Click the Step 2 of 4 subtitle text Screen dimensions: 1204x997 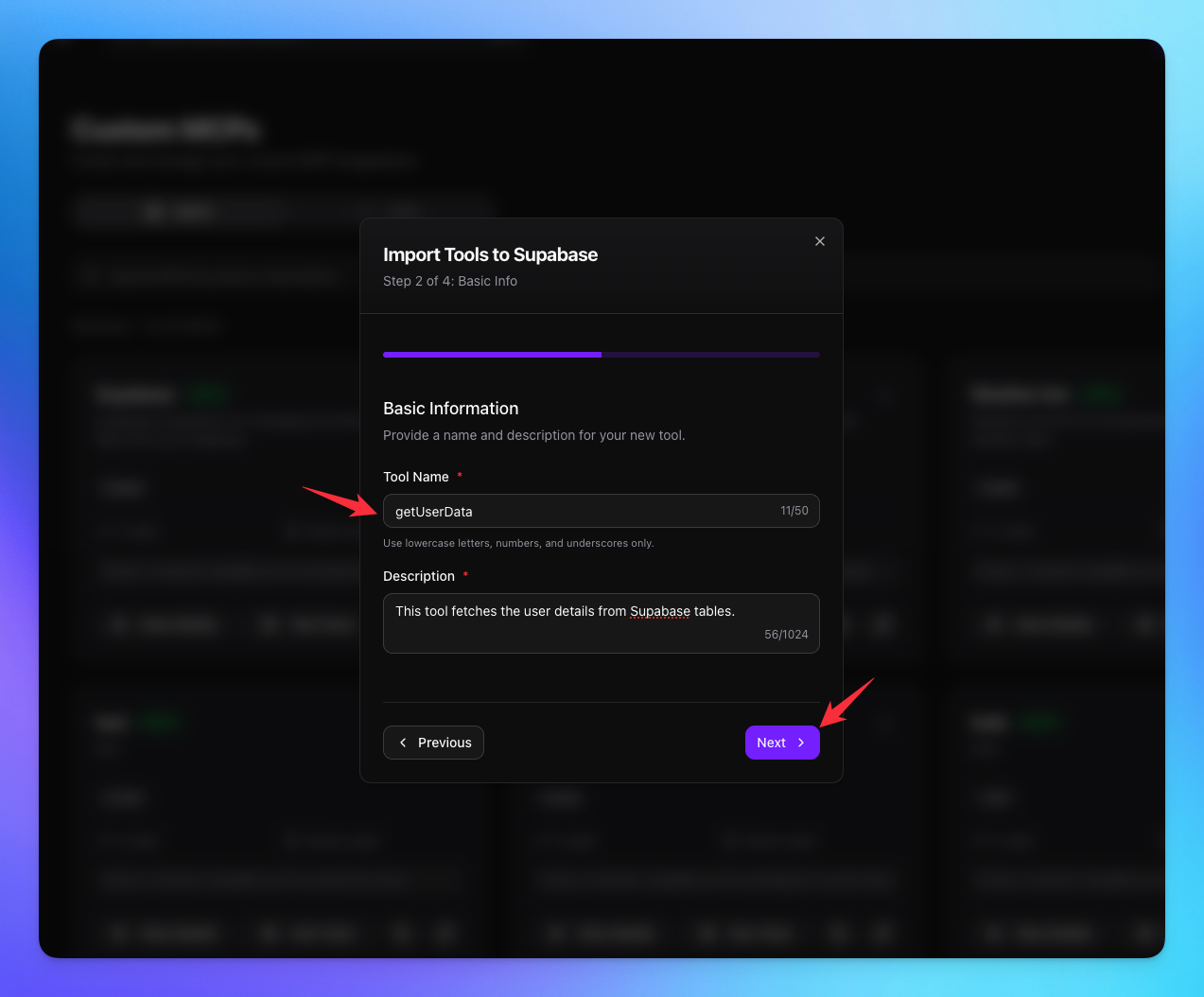click(x=450, y=281)
